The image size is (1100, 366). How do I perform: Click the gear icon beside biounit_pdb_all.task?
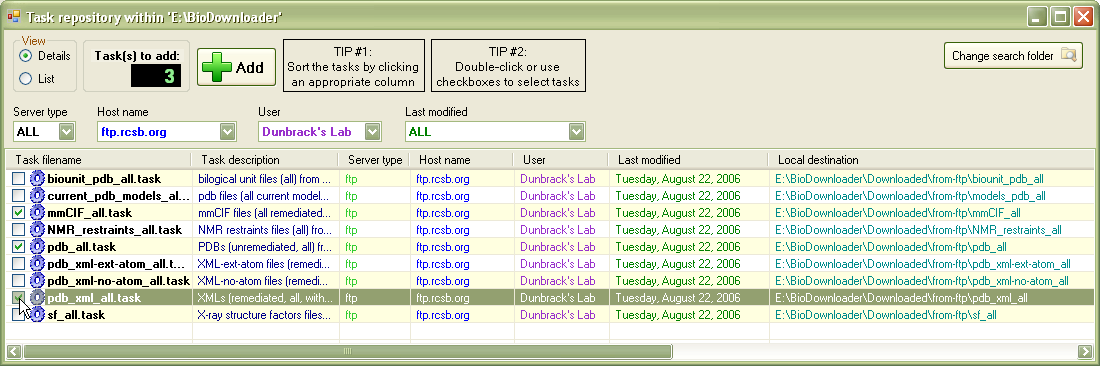(37, 179)
